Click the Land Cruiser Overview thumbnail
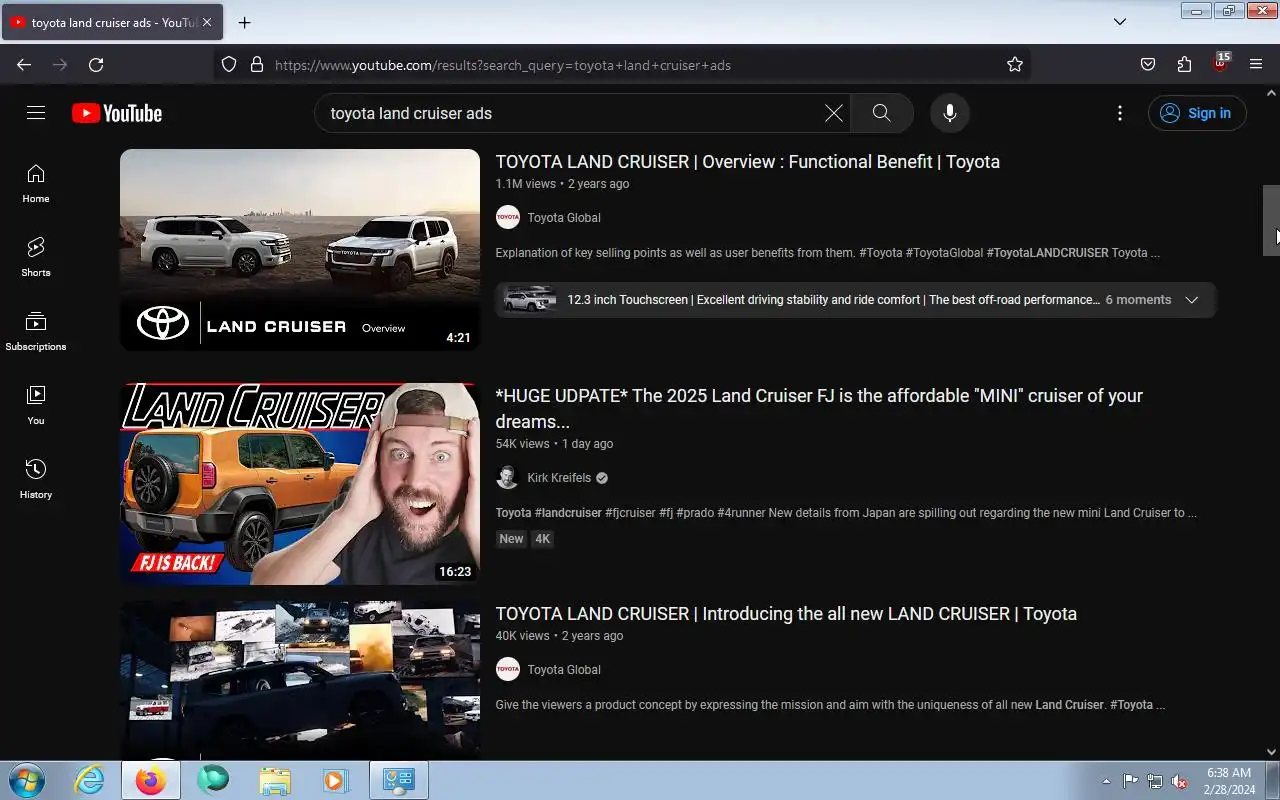 tap(300, 250)
